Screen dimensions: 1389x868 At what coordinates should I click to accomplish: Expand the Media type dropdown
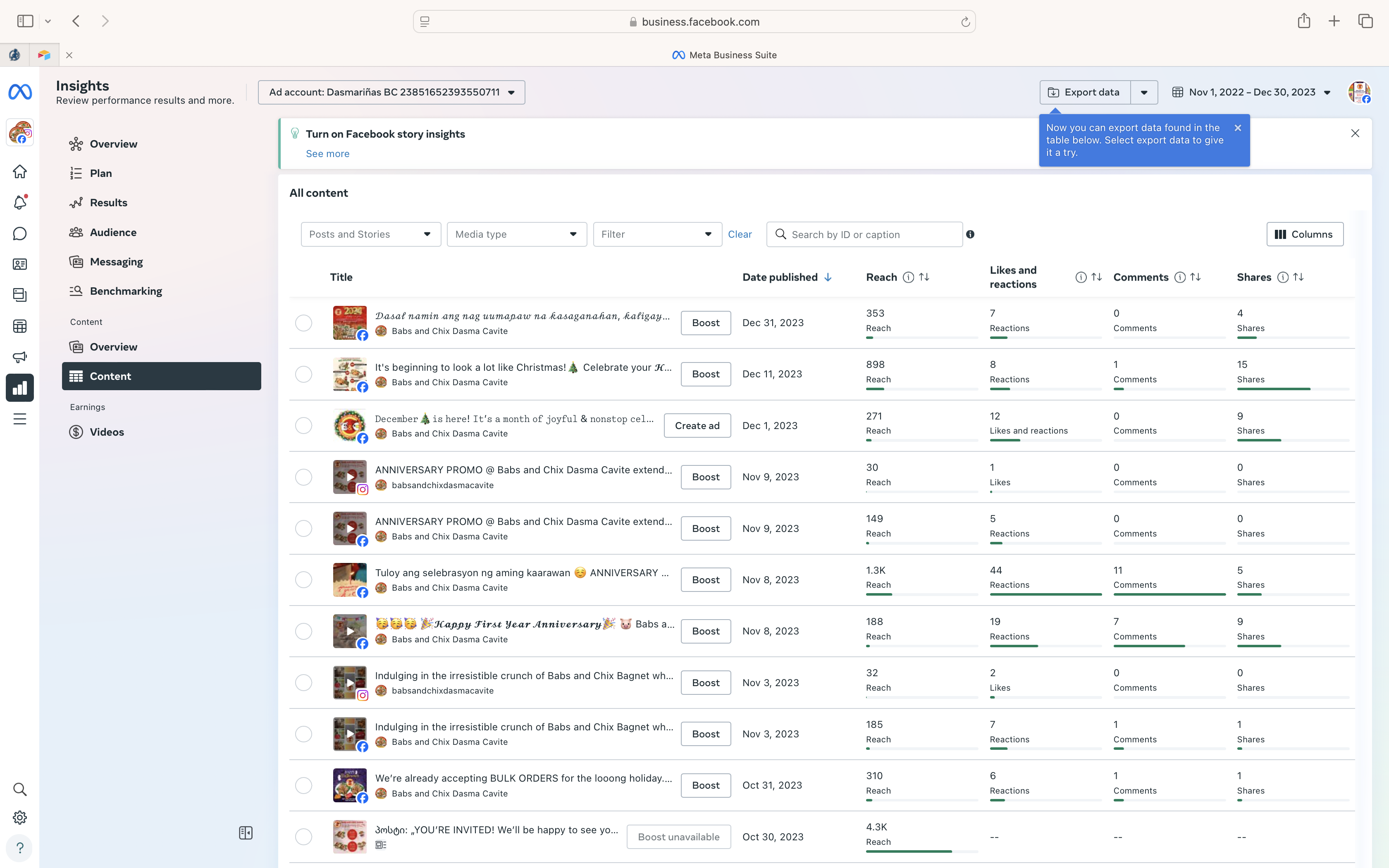click(517, 234)
